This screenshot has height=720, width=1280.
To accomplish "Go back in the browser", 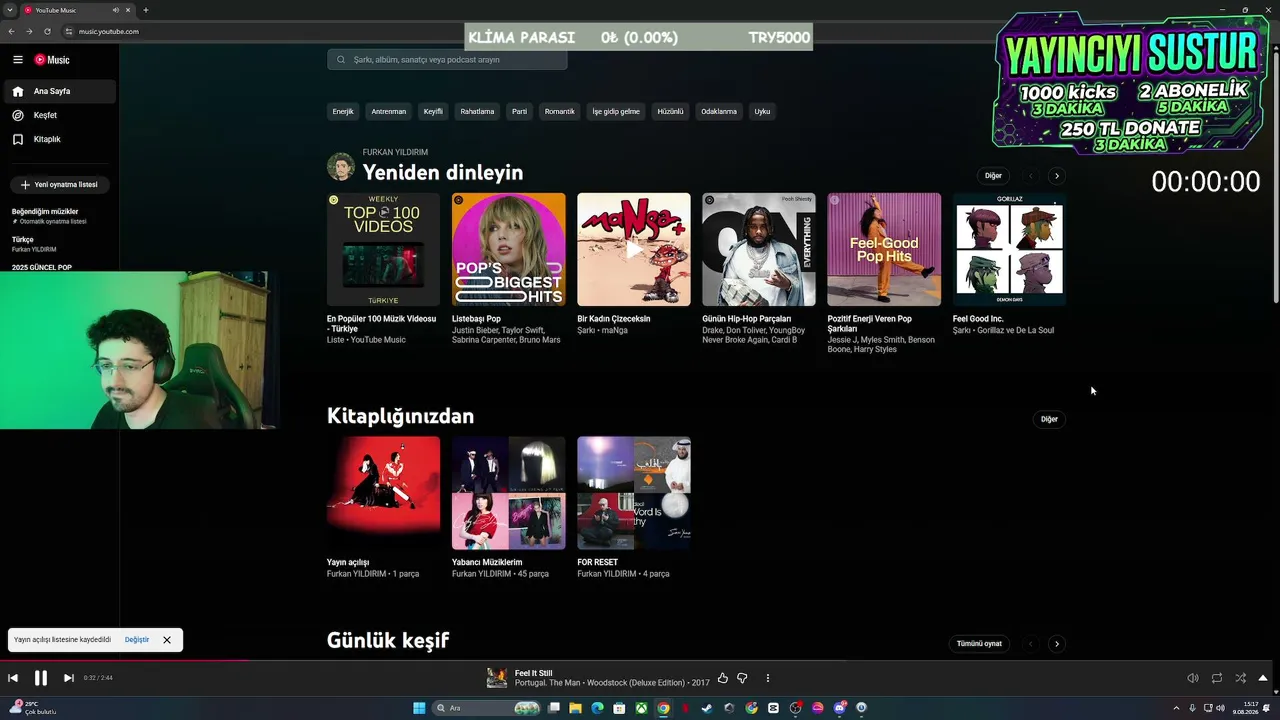I will [x=11, y=31].
